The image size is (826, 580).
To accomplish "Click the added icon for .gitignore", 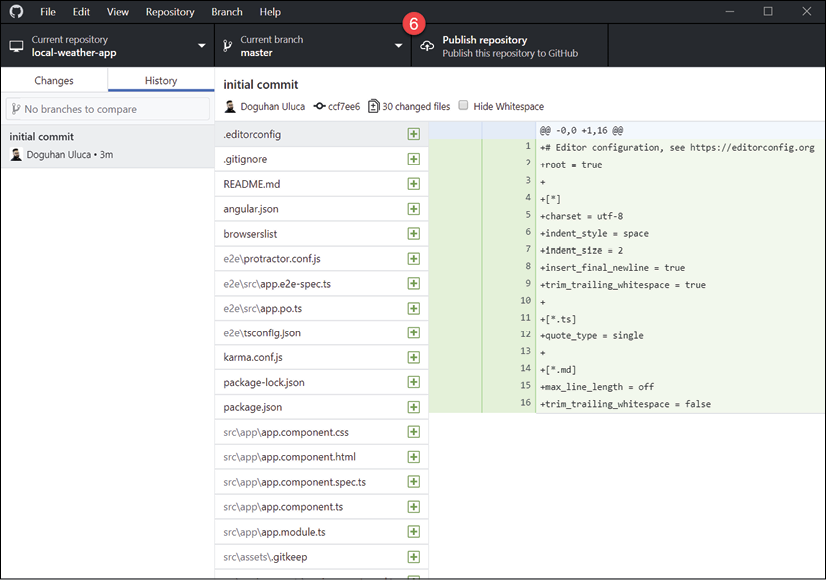I will pyautogui.click(x=414, y=159).
